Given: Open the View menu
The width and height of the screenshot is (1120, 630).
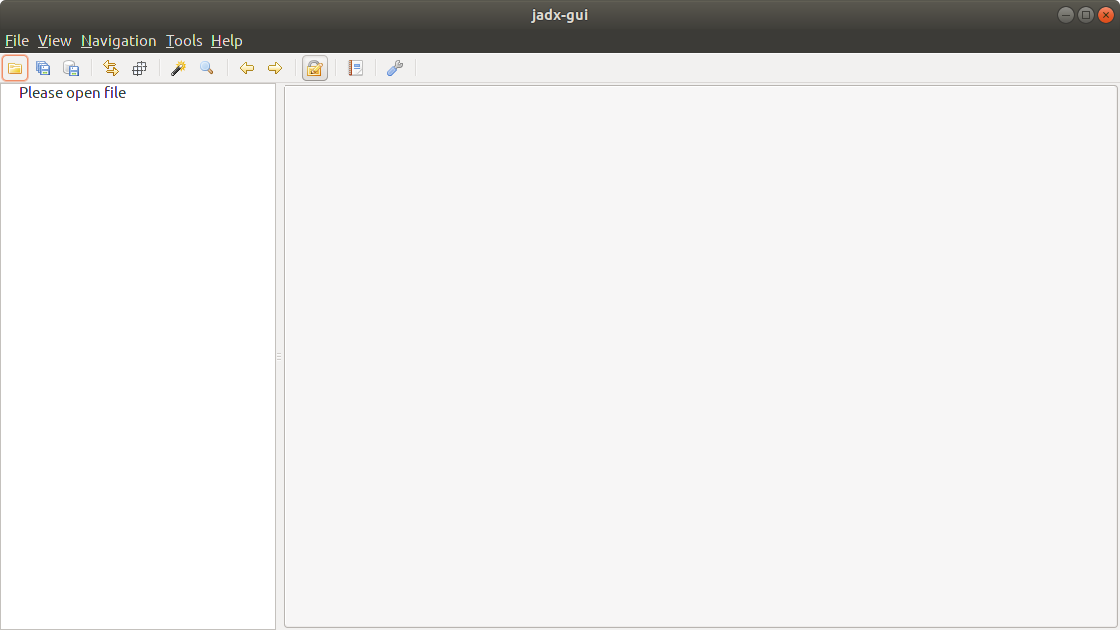Looking at the screenshot, I should (54, 40).
